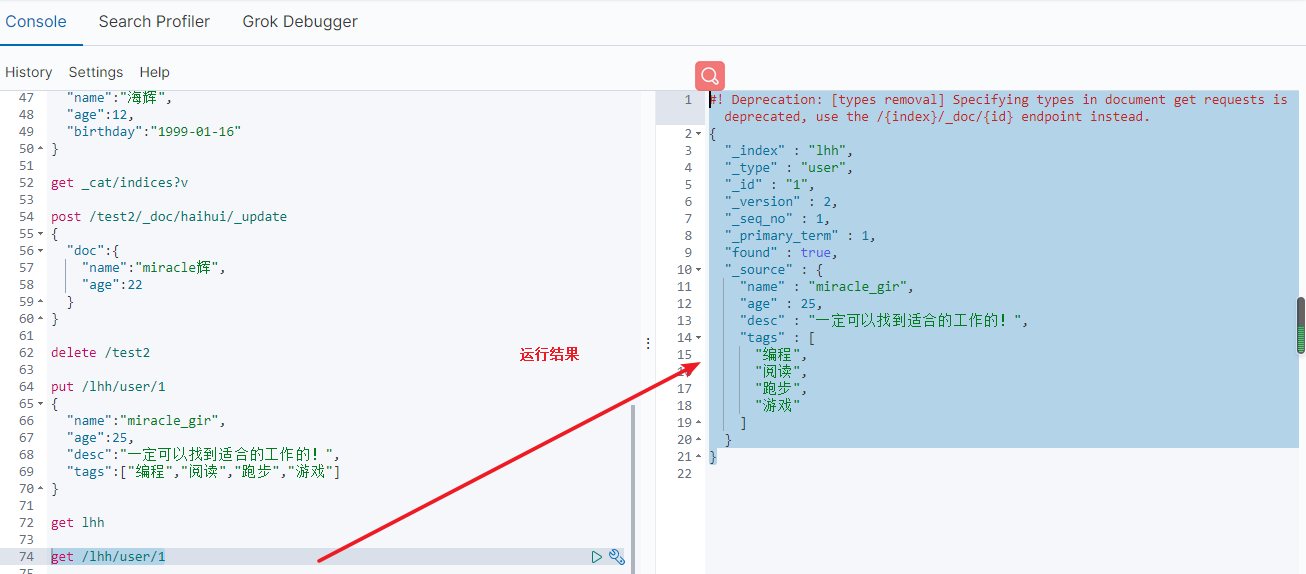
Task: Collapse the tags array at line 14
Action: (698, 338)
